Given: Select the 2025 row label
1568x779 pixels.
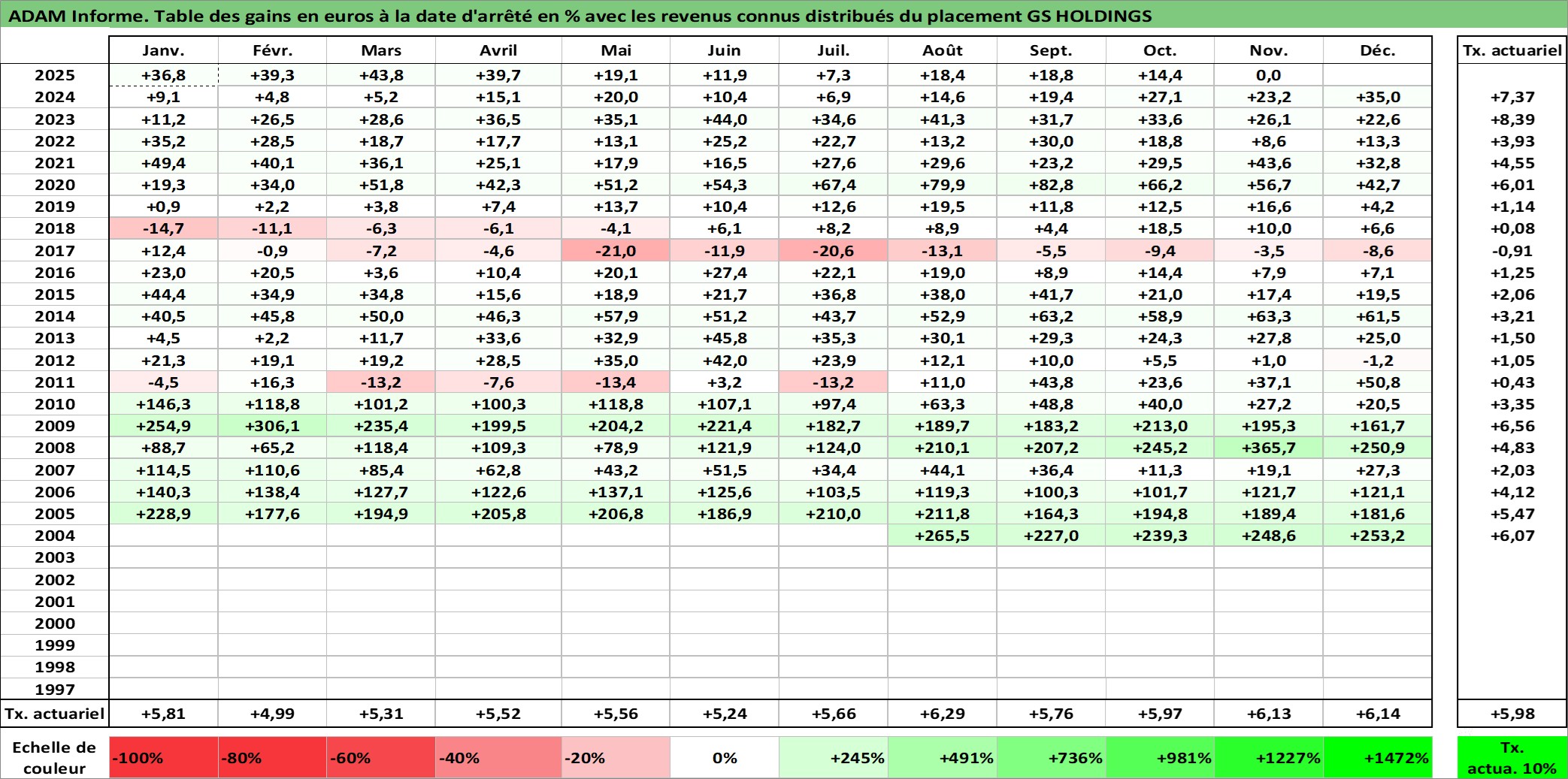Looking at the screenshot, I should pos(55,75).
